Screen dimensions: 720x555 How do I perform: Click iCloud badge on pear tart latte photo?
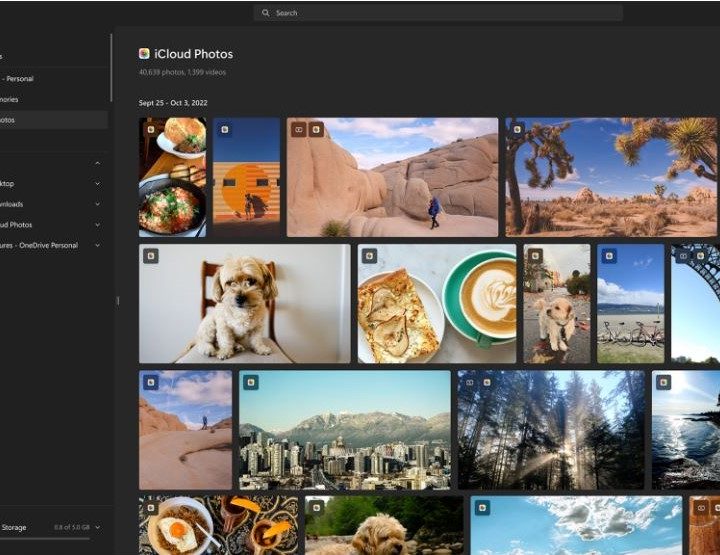(x=369, y=256)
